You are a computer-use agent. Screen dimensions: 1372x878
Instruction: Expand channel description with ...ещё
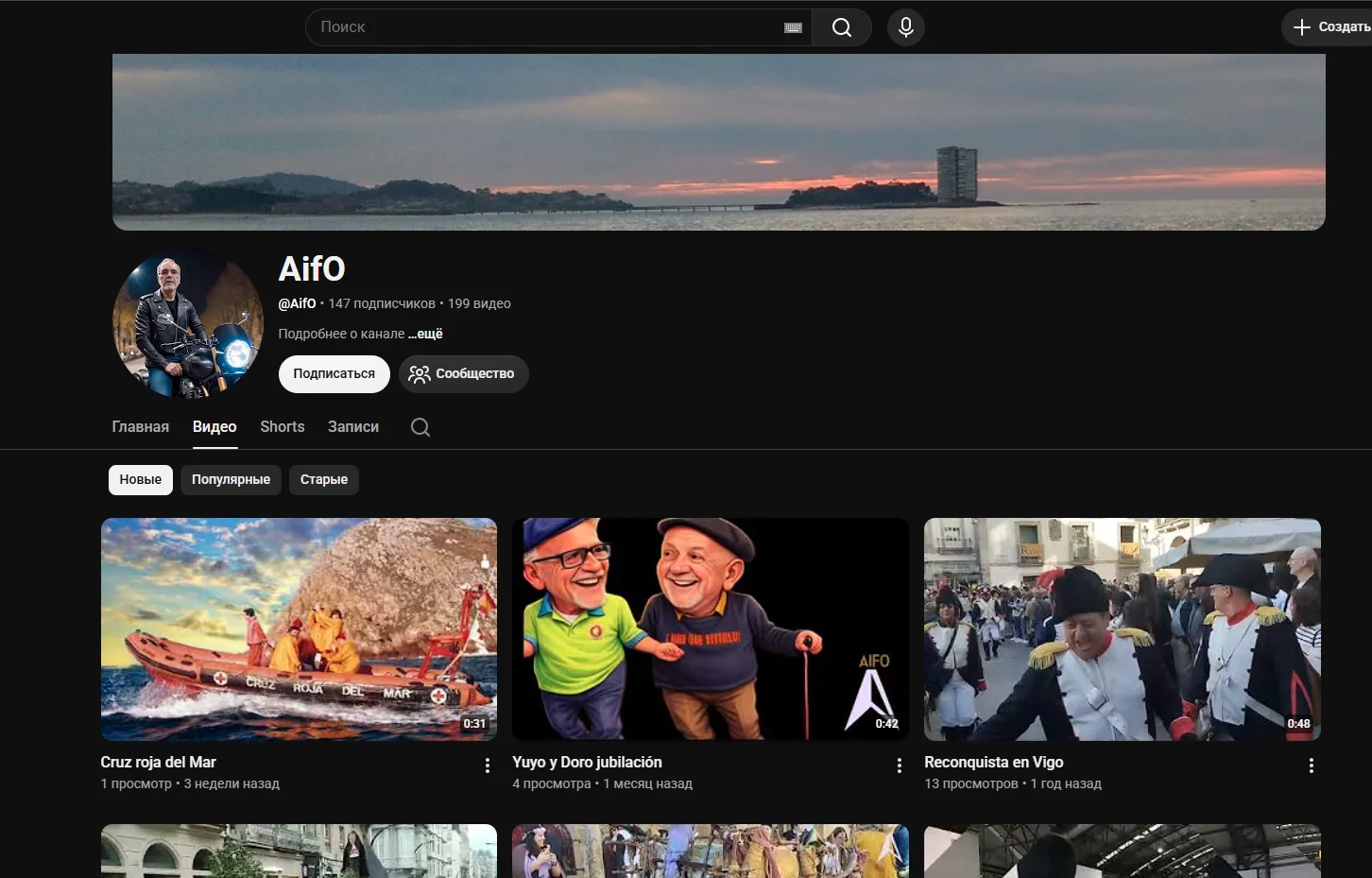click(425, 334)
